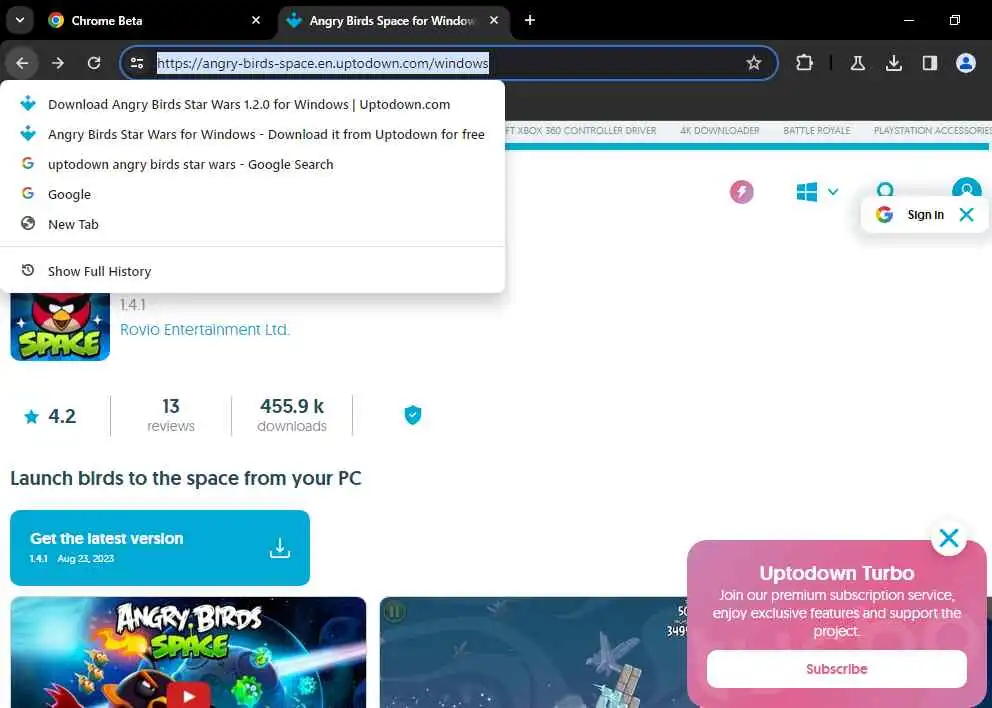
Task: Open Chrome Labs flask icon
Action: click(x=858, y=63)
